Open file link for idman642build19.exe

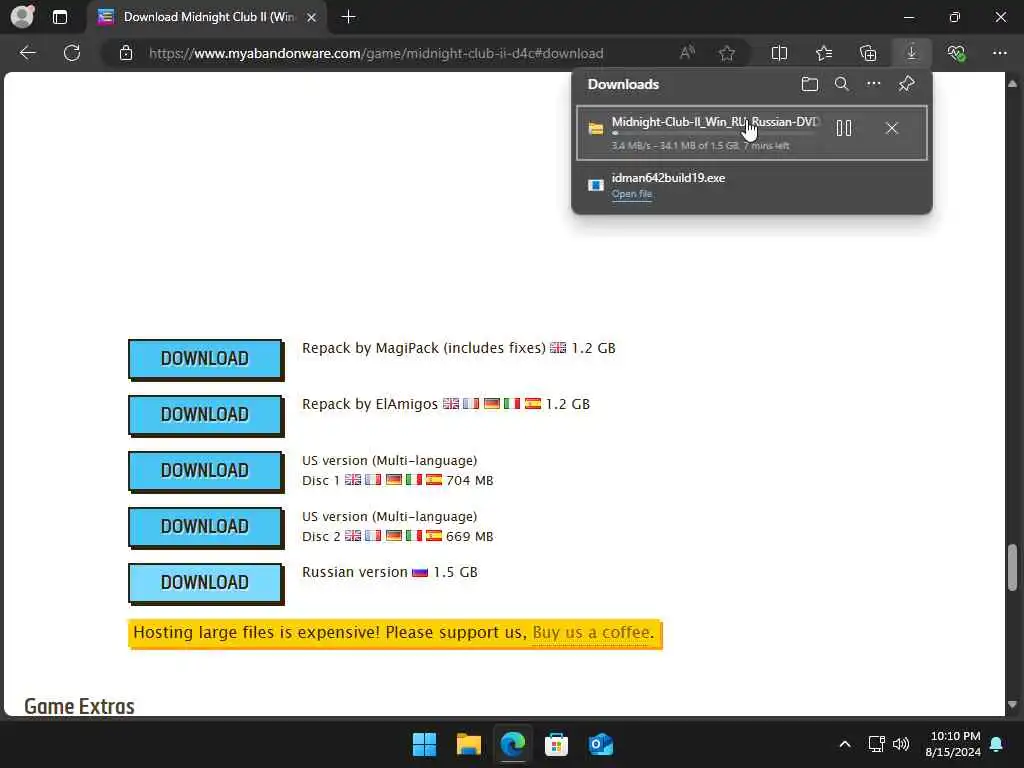(x=632, y=194)
